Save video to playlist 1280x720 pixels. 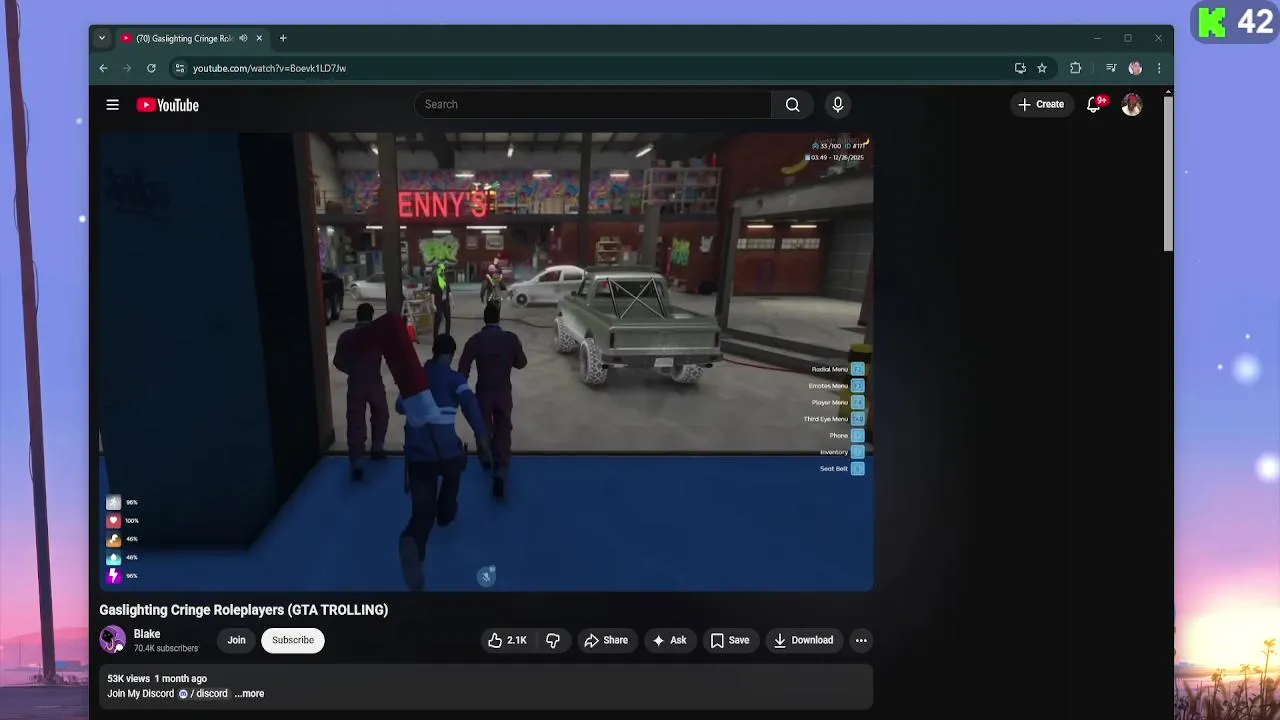[x=730, y=640]
